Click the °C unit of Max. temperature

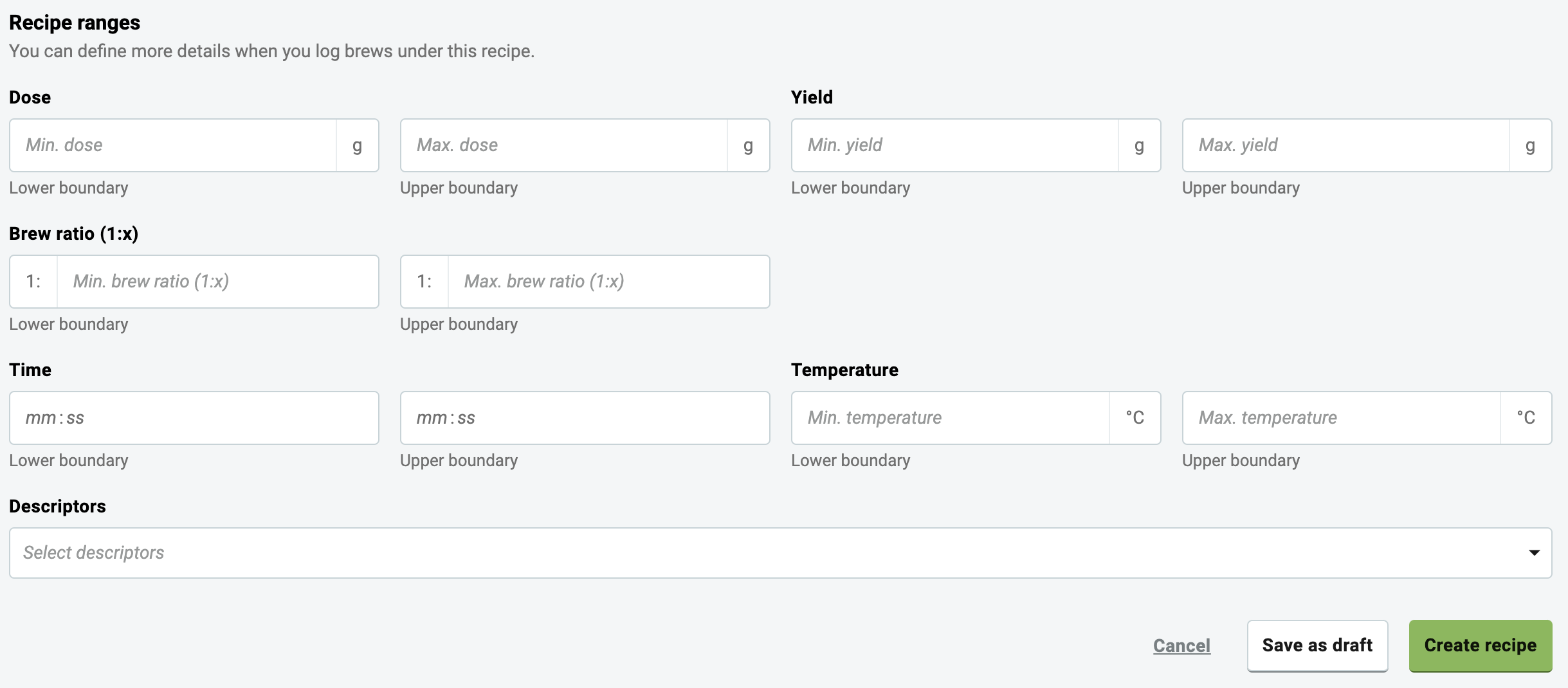point(1526,418)
